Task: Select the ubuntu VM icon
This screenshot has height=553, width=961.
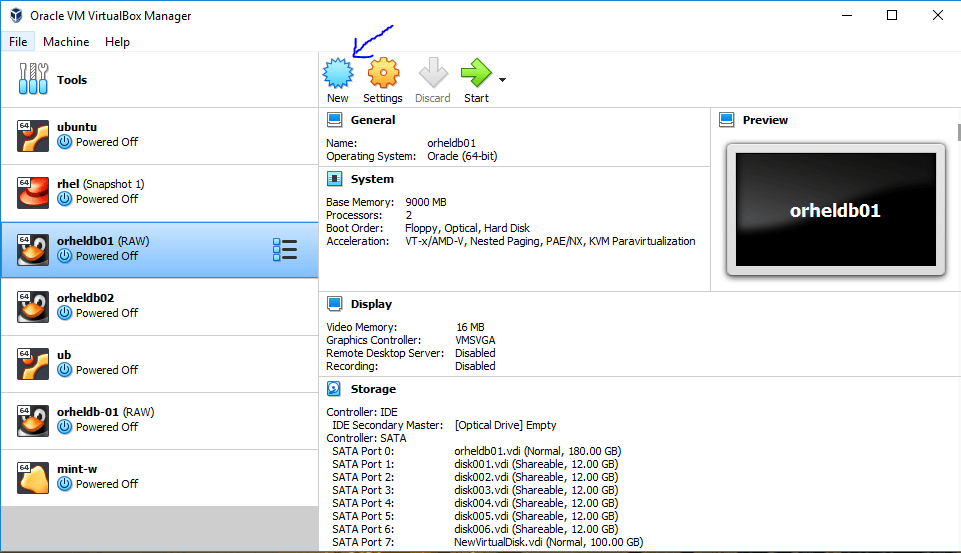Action: tap(32, 135)
